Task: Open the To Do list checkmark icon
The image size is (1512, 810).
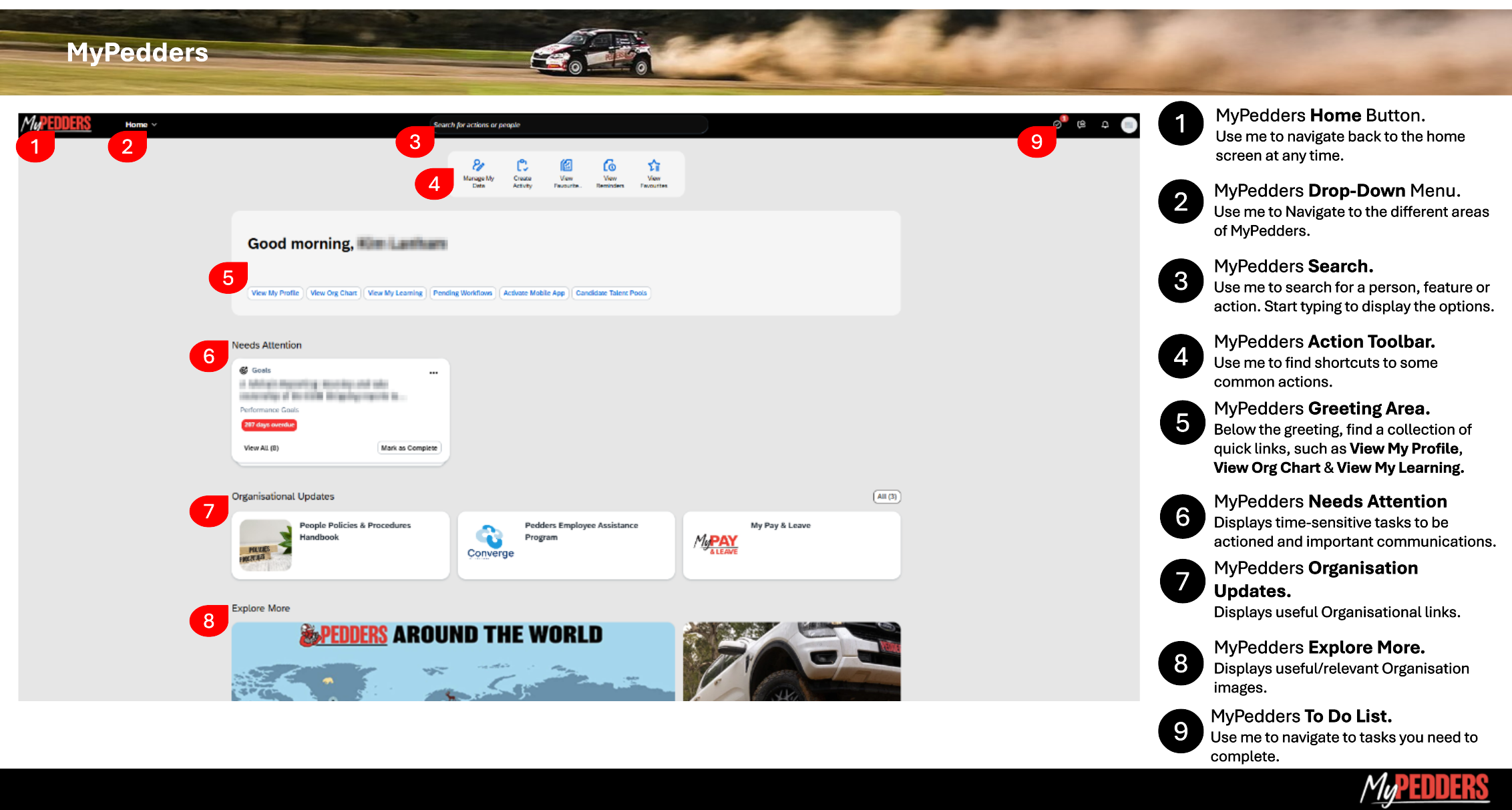Action: [1057, 124]
